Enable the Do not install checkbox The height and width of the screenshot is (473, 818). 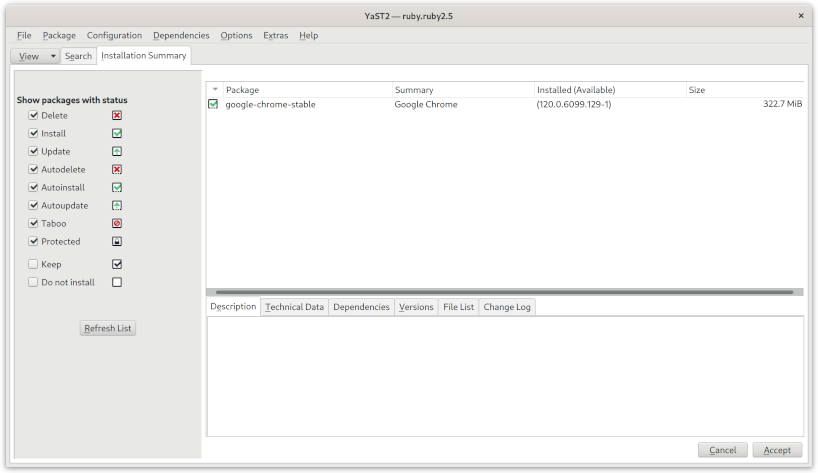(33, 283)
